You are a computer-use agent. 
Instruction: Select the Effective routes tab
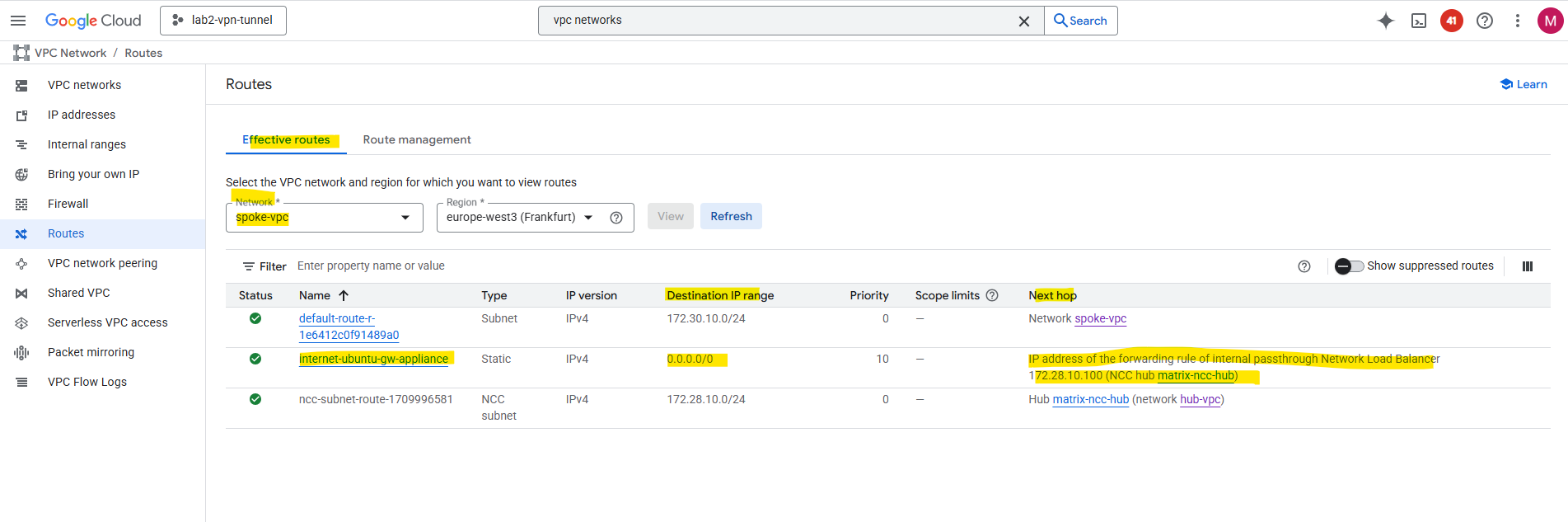[x=286, y=140]
